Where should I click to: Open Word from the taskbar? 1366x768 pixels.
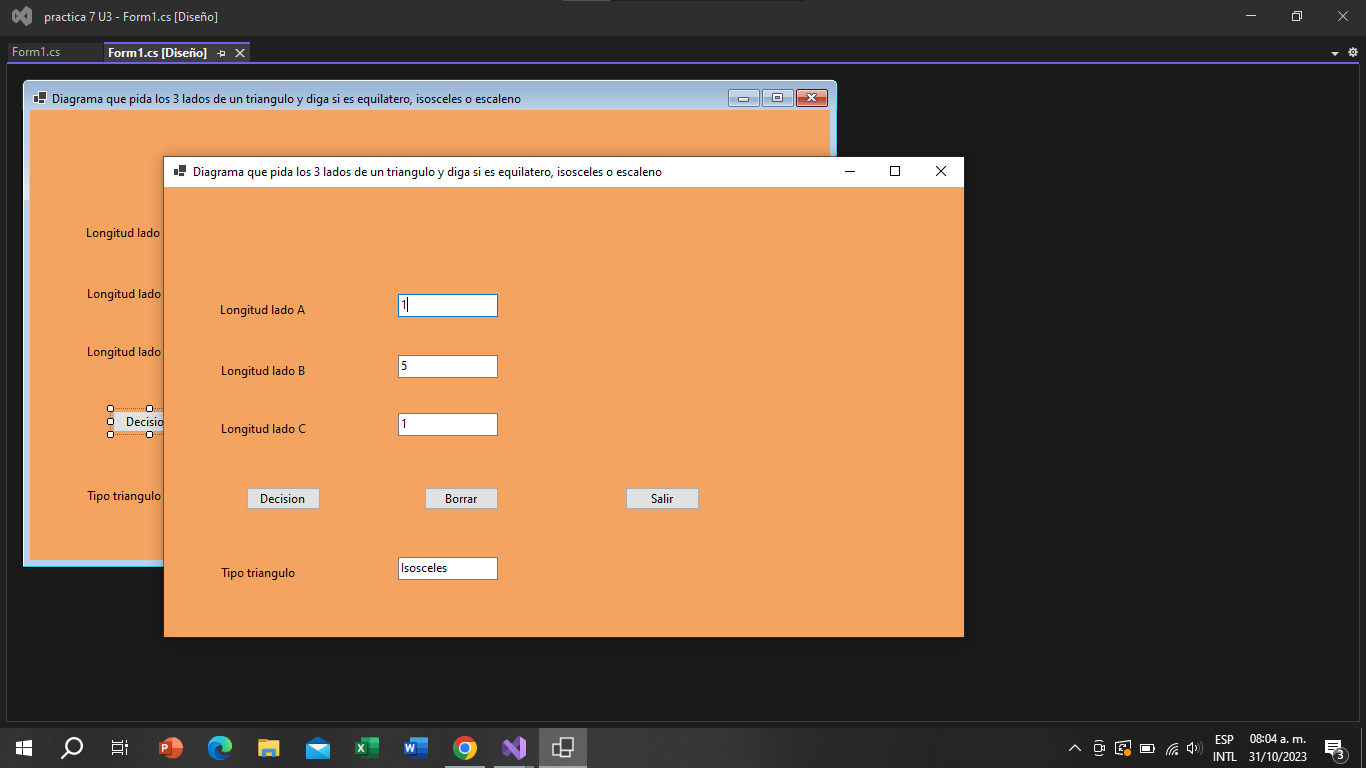[x=416, y=747]
